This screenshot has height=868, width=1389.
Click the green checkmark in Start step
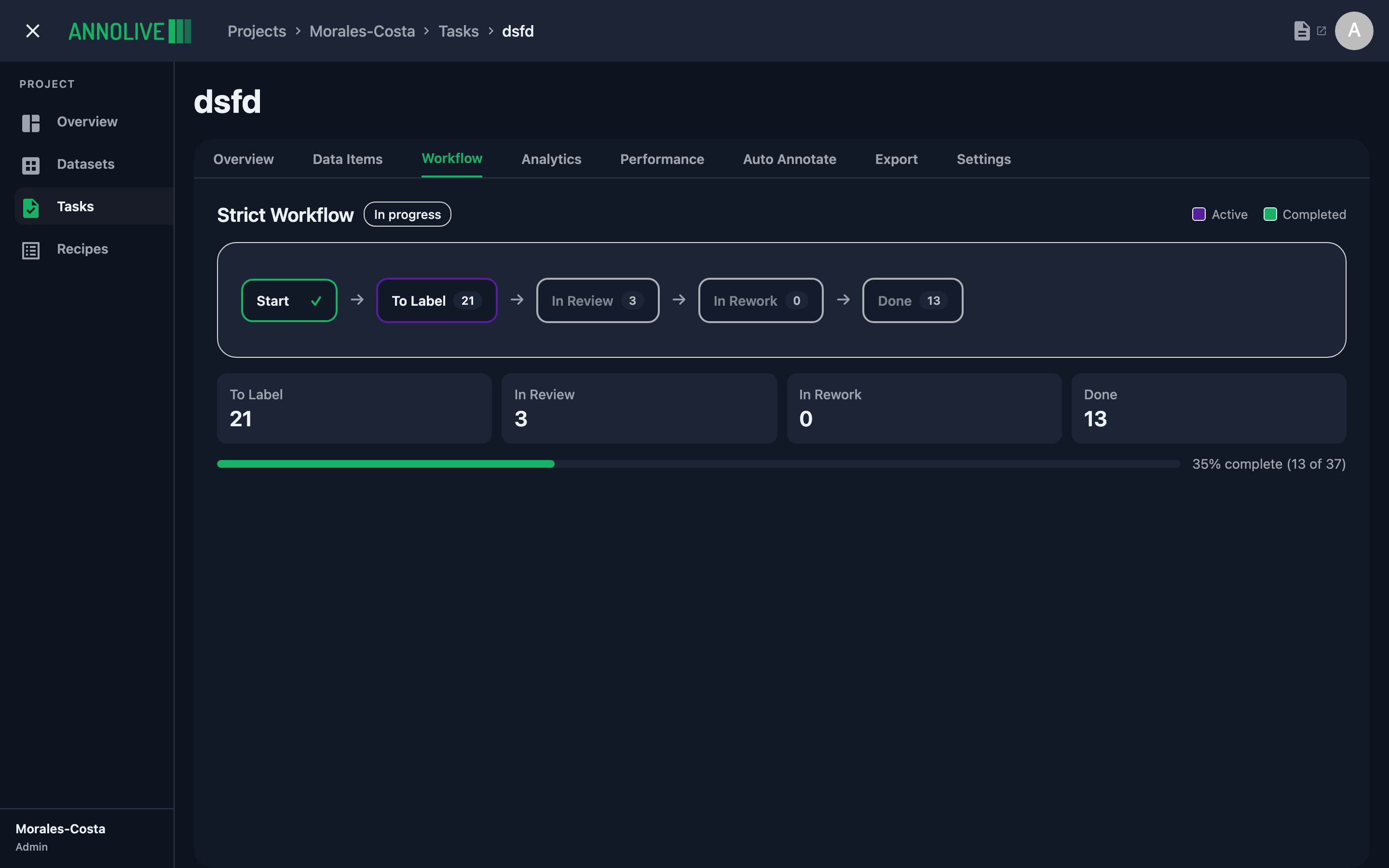click(316, 301)
